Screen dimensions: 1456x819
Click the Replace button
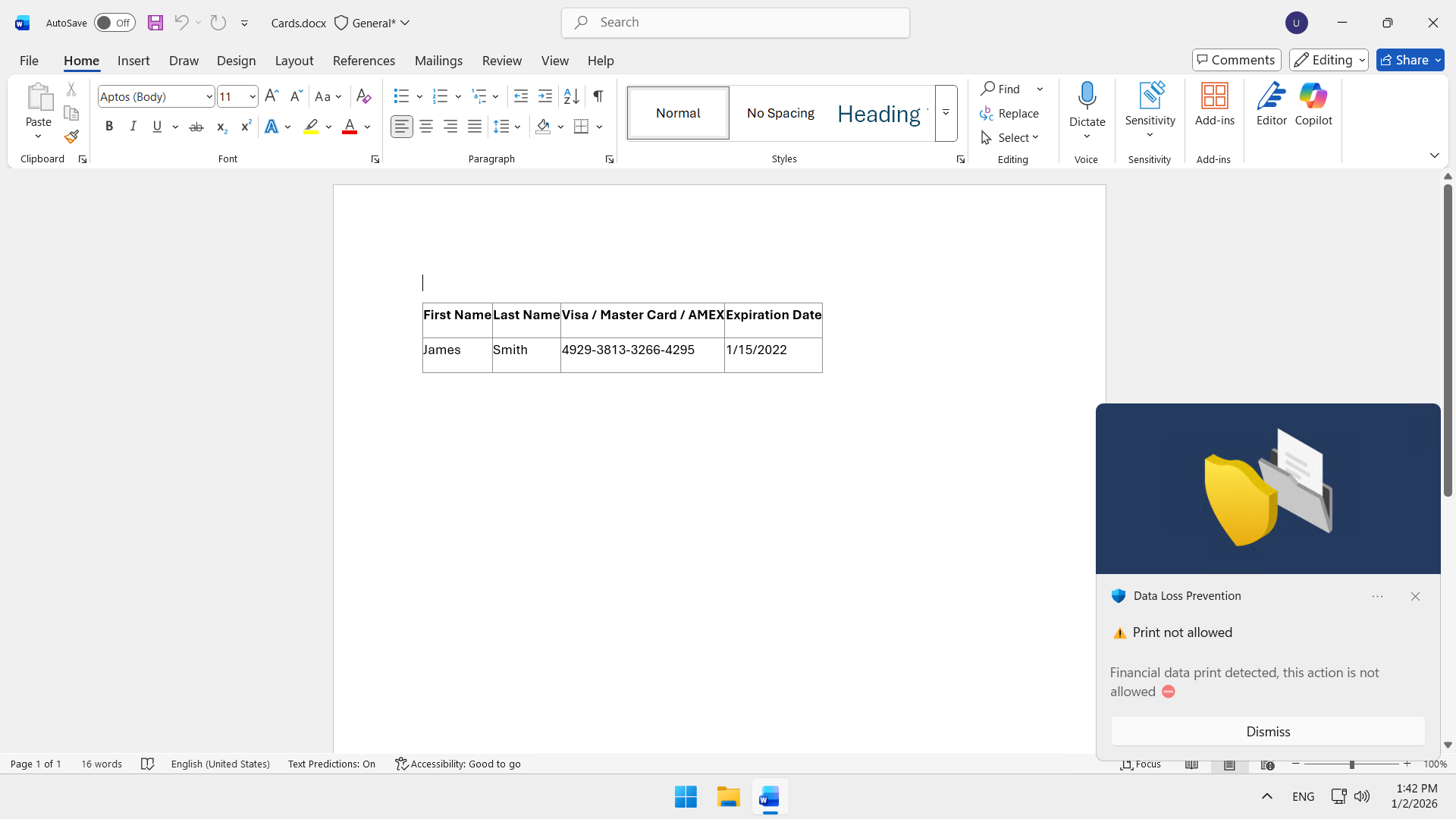1009,113
